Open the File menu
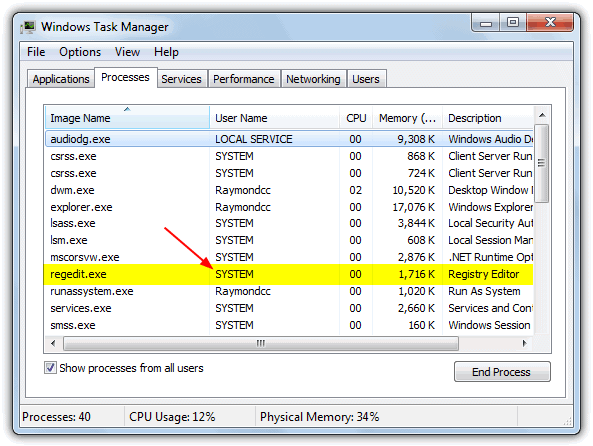 coord(36,52)
